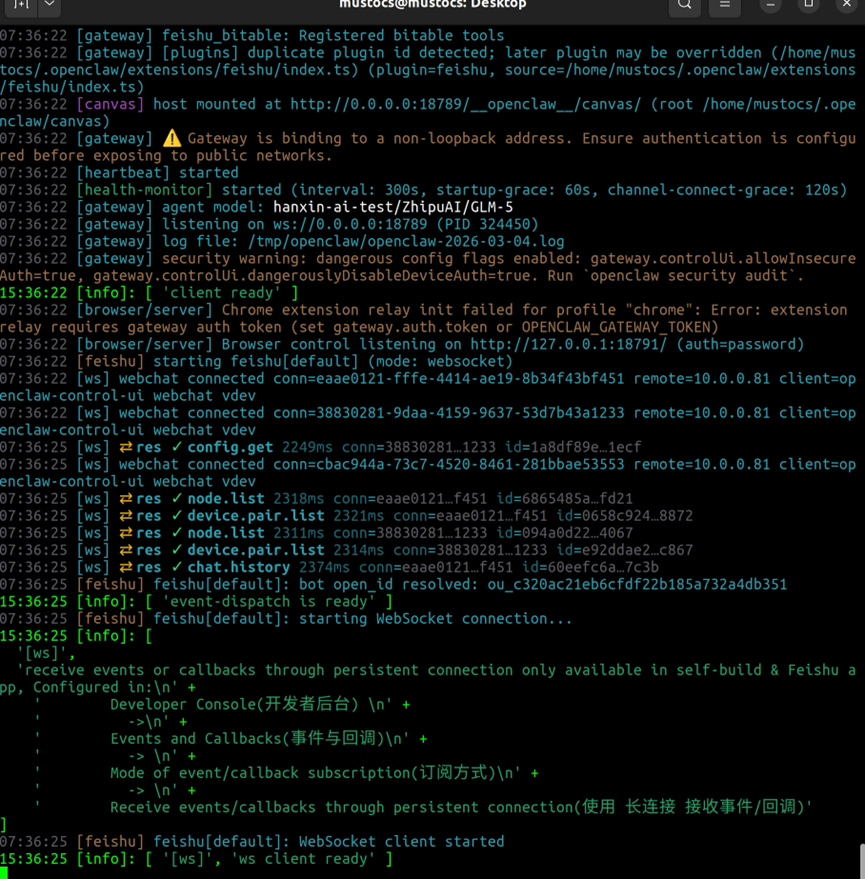Click the chat.history method name
This screenshot has width=865, height=879.
tap(239, 567)
